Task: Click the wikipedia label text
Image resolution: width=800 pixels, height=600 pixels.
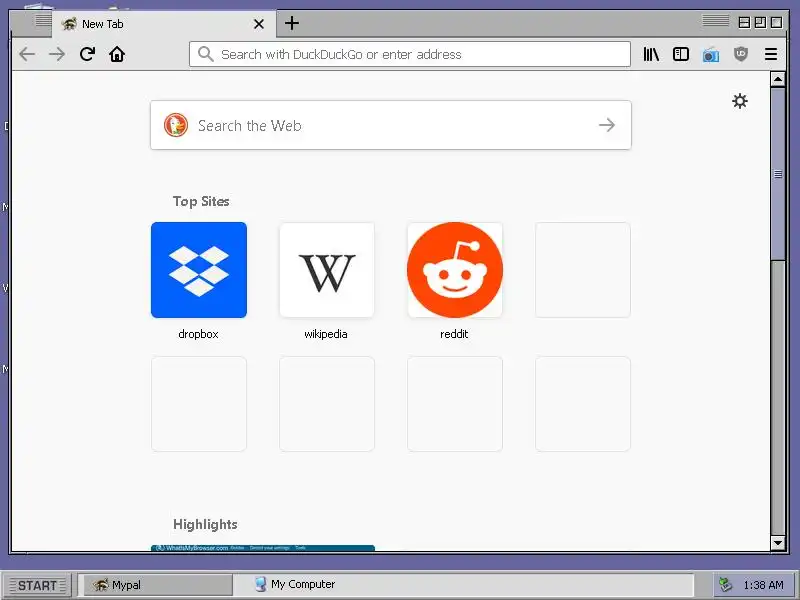Action: [x=326, y=334]
